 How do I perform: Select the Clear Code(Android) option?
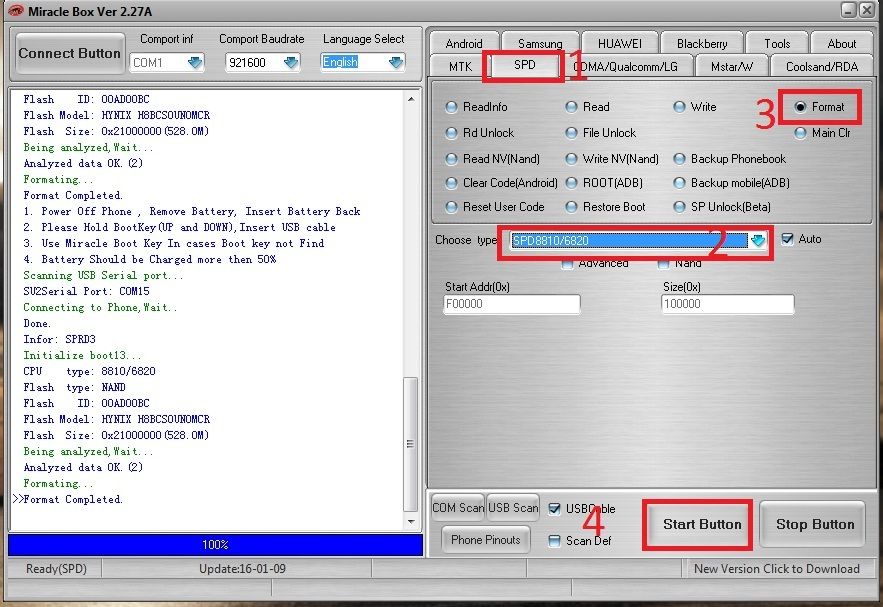(453, 183)
